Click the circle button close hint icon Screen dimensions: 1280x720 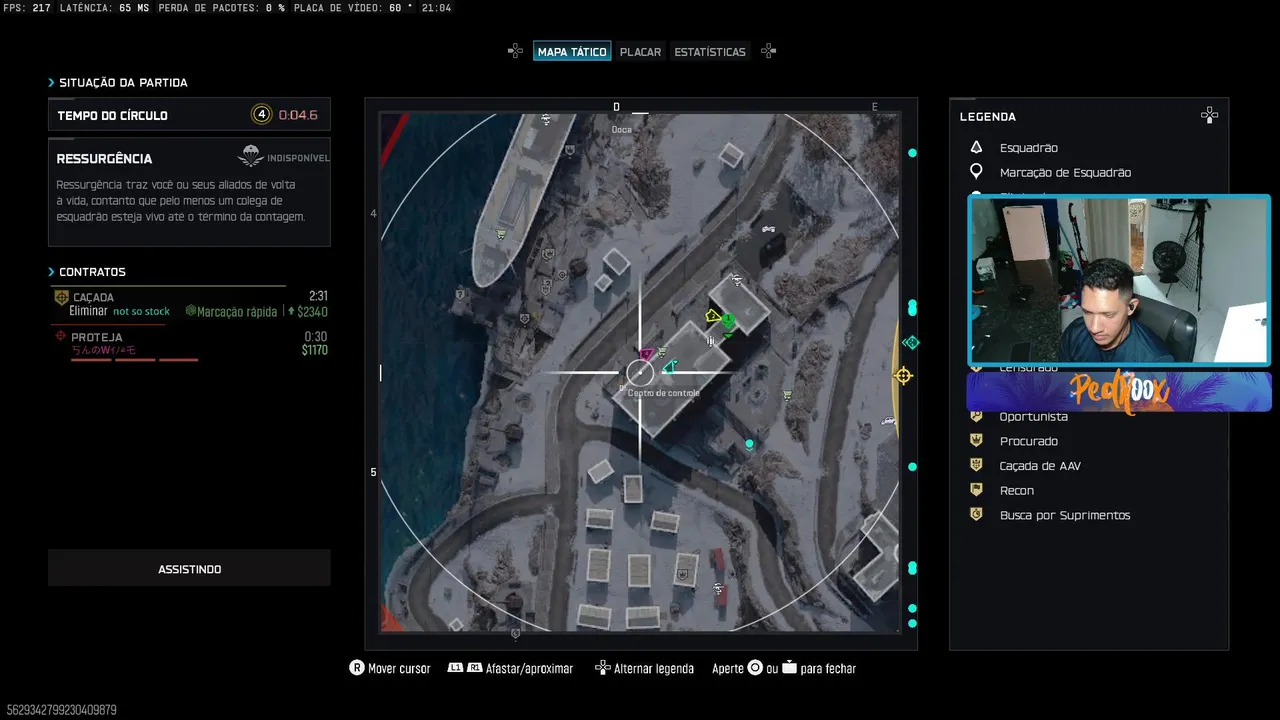pos(755,668)
